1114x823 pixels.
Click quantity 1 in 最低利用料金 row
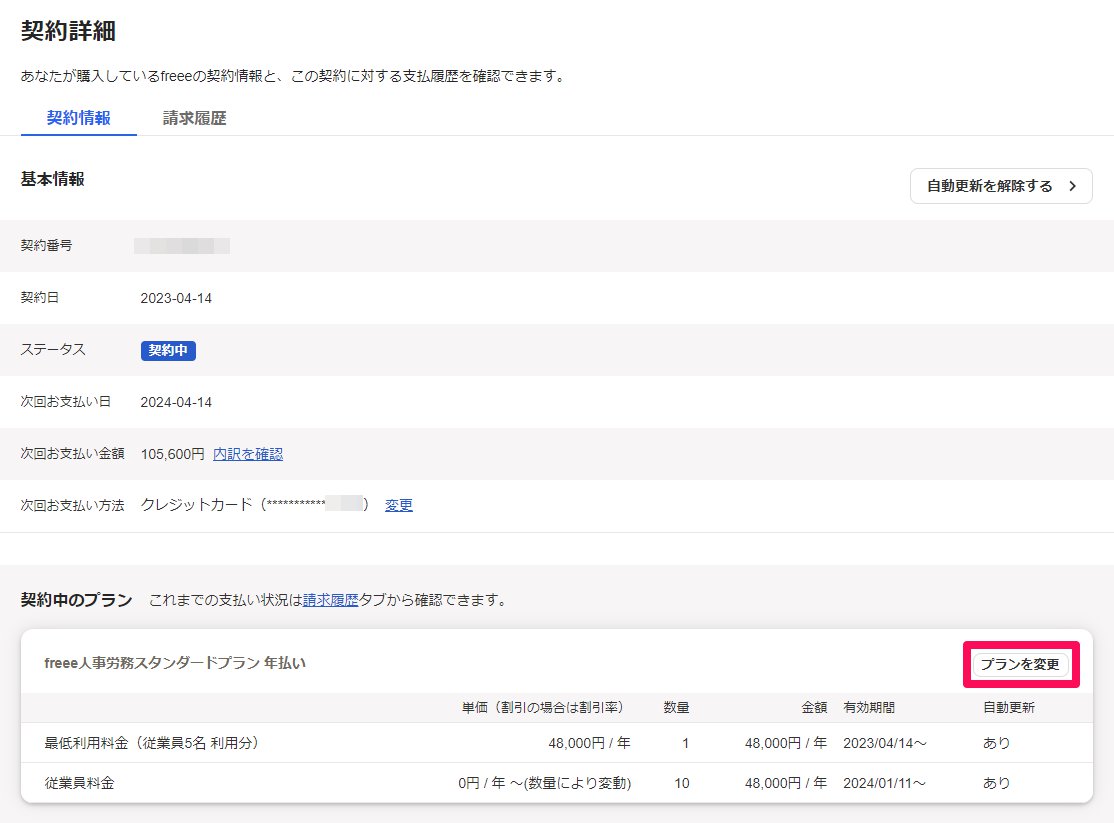[x=686, y=743]
